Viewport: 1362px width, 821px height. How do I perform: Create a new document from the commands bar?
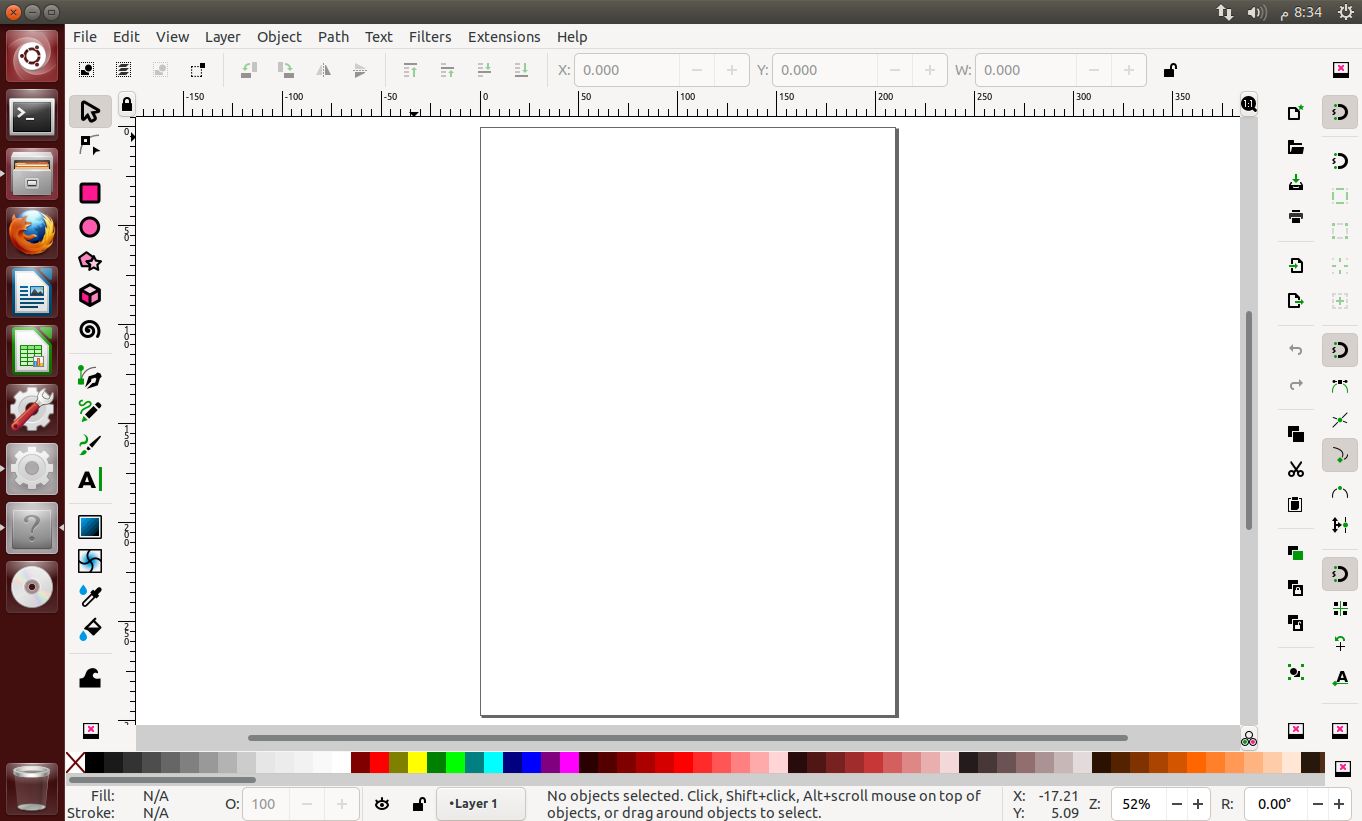[x=1296, y=112]
